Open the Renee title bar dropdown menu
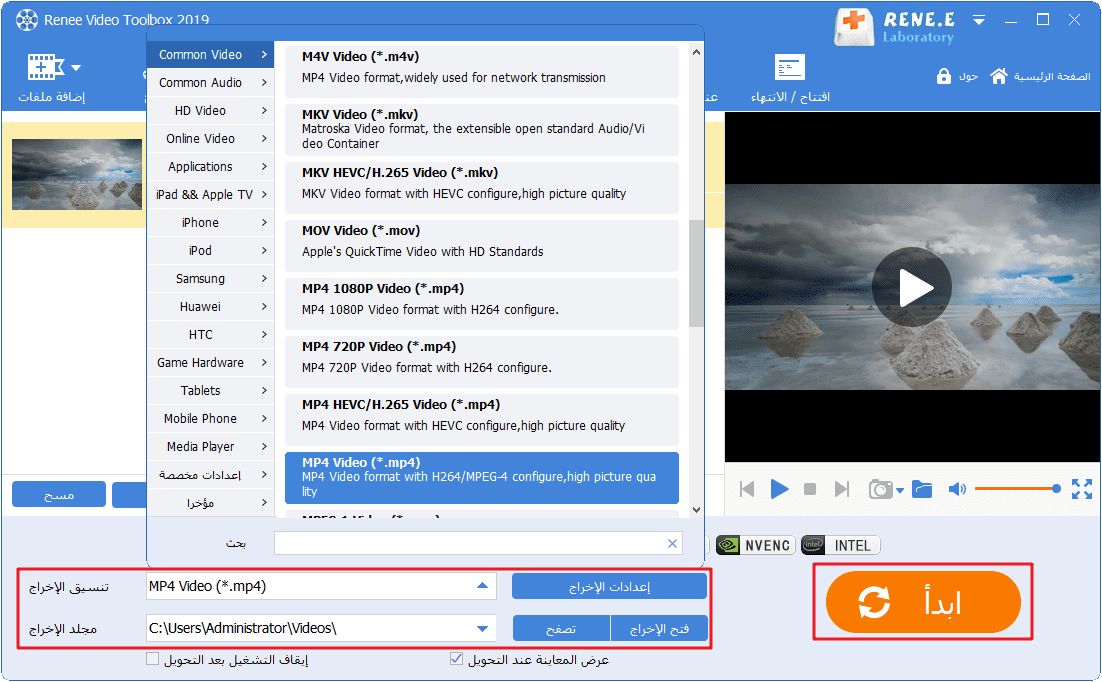The width and height of the screenshot is (1102, 682). pos(978,20)
